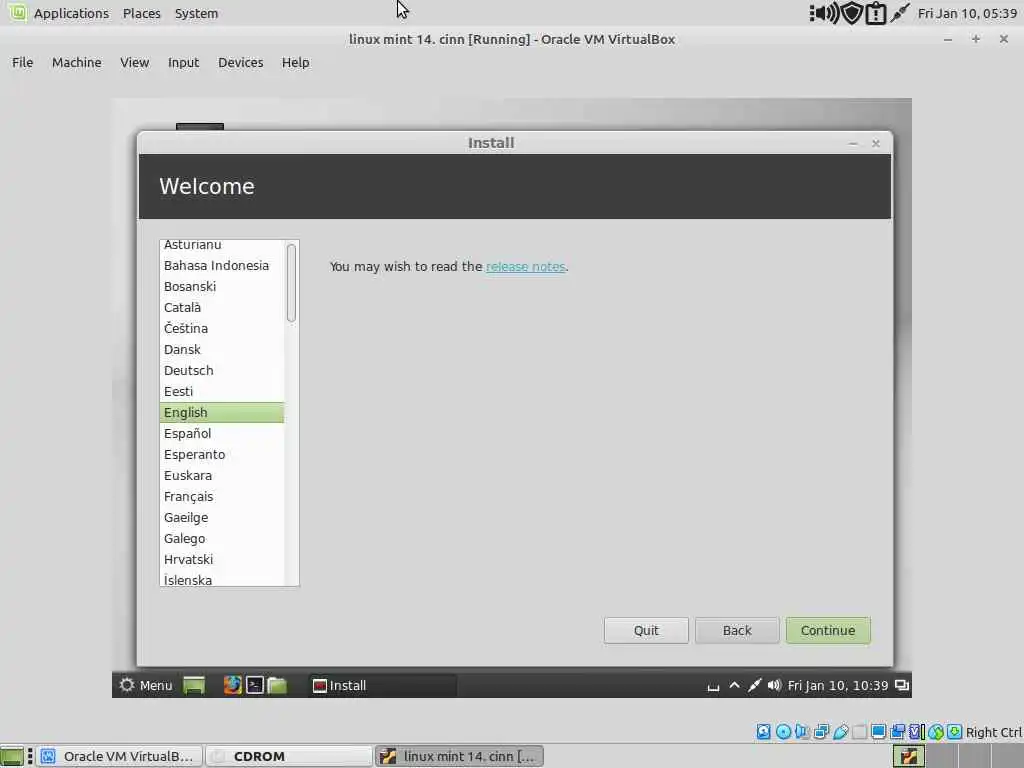Click the guest network plug tray icon
Screen dimensions: 1024x768
point(754,685)
